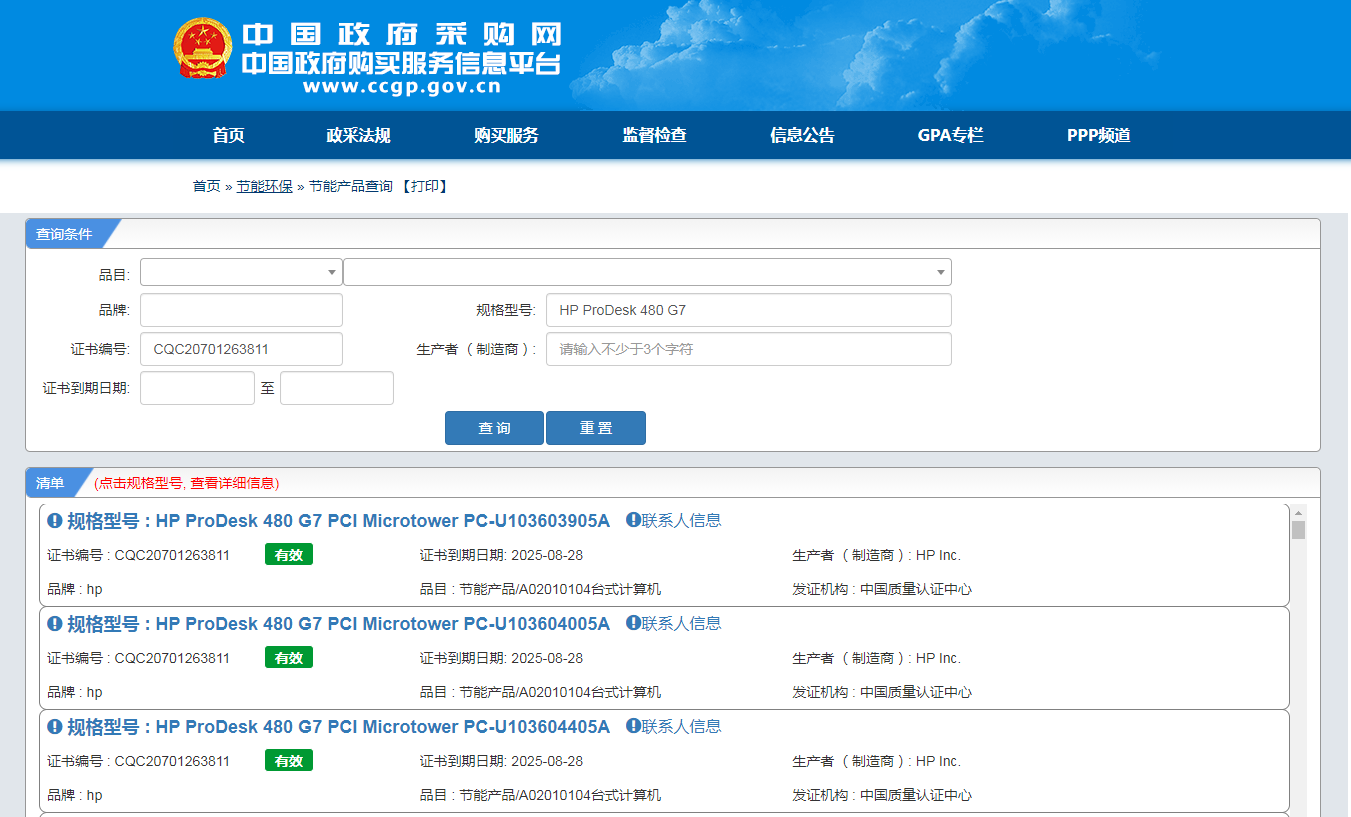Open the first 品目 category dropdown

click(x=241, y=272)
